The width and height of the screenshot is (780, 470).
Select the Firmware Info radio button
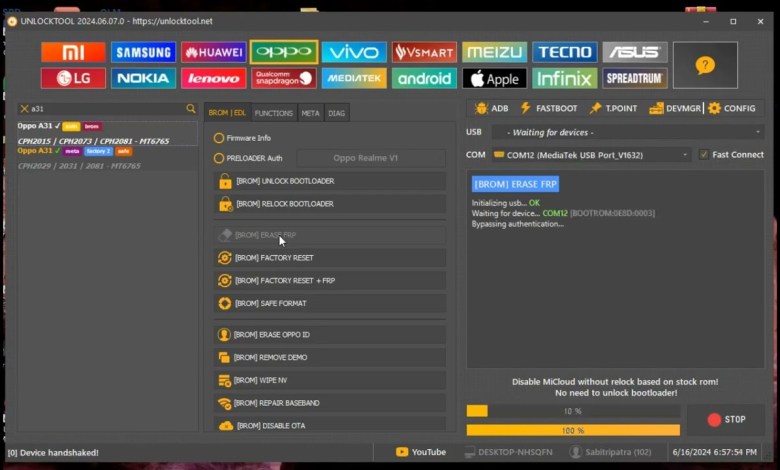pos(218,138)
